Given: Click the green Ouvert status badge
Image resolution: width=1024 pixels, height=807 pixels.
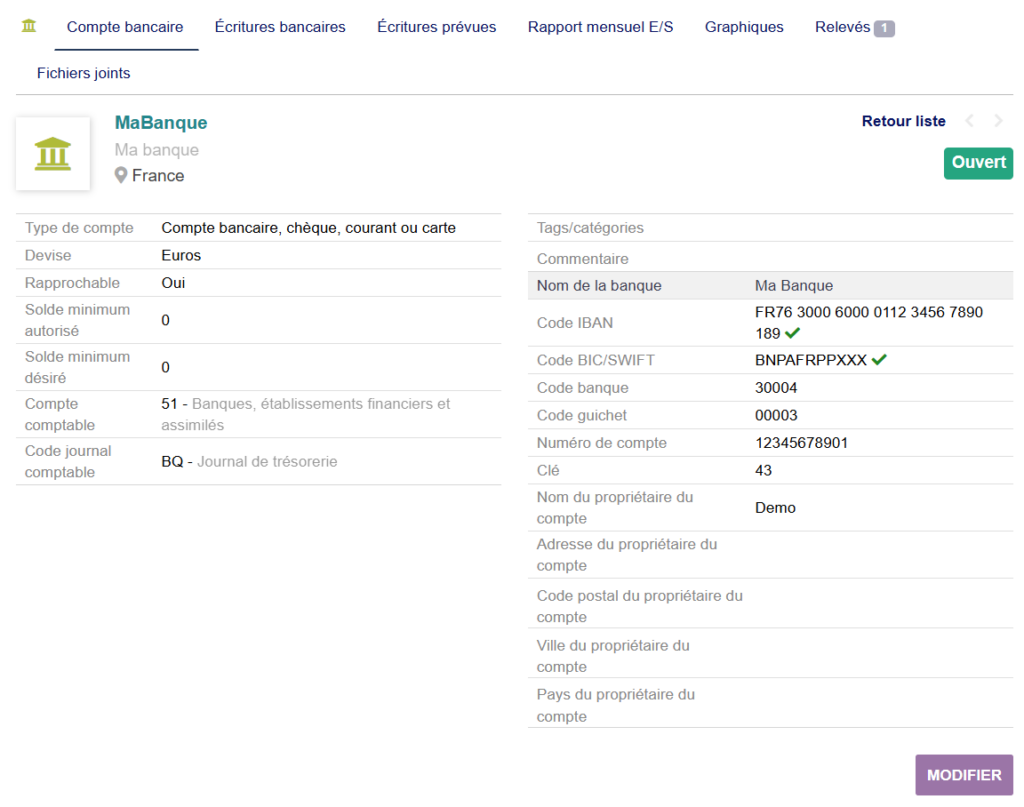Looking at the screenshot, I should click(x=978, y=163).
